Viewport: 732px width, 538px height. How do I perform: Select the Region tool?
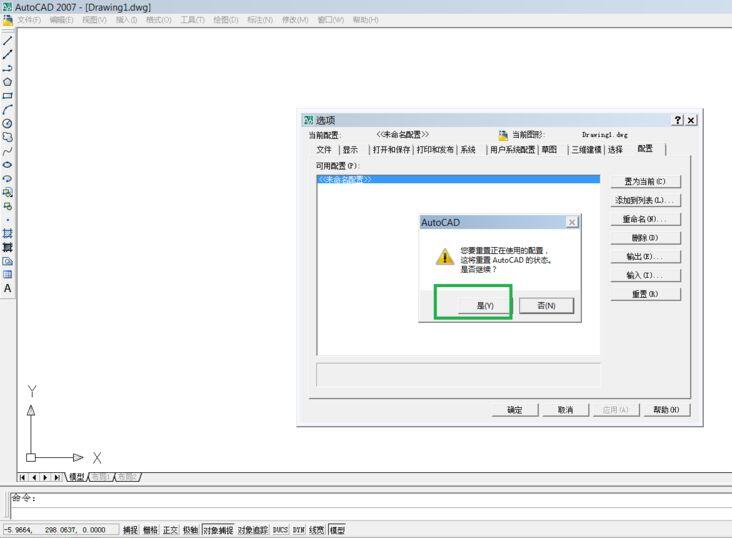tap(7, 261)
